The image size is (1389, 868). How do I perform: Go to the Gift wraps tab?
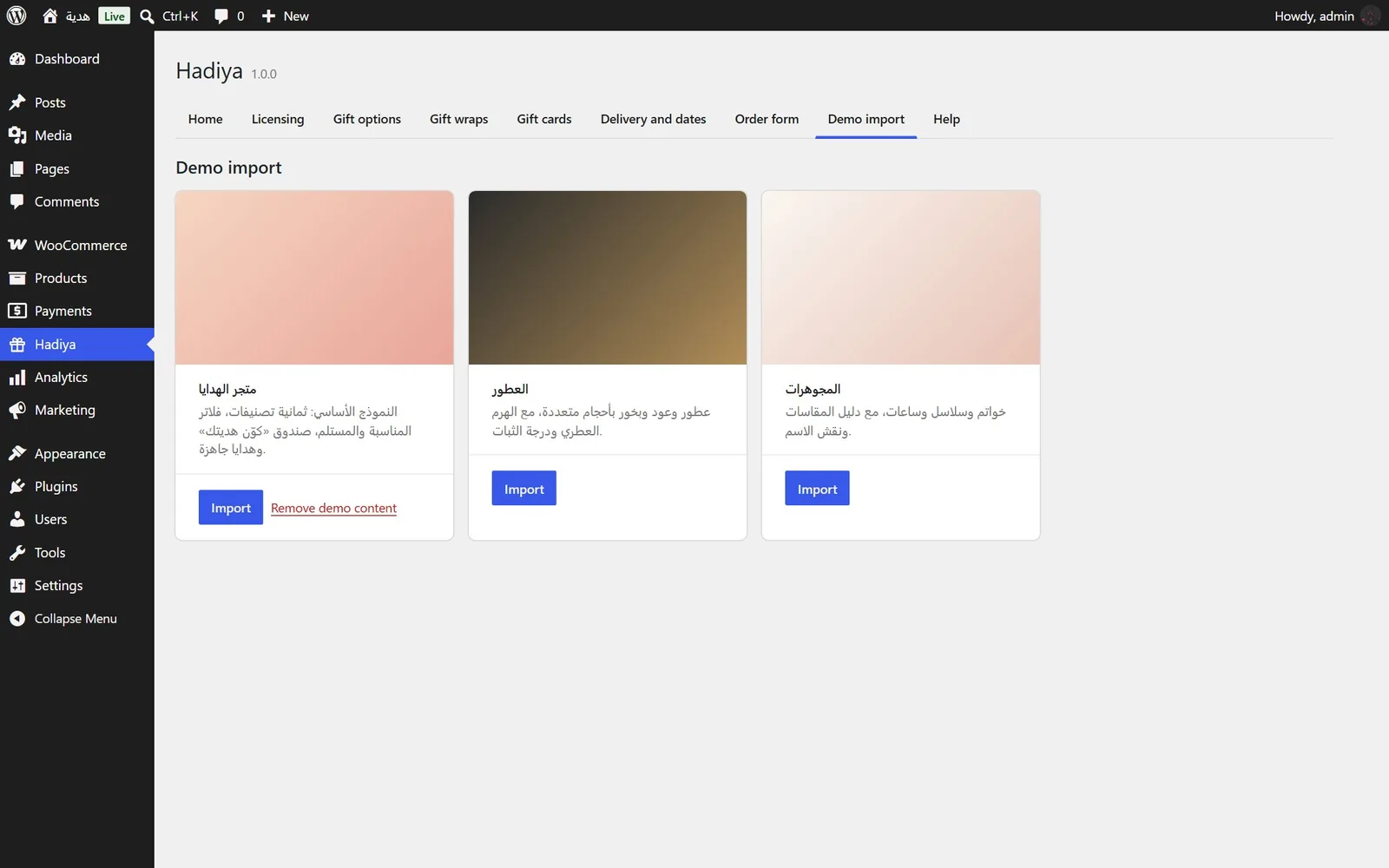pos(458,119)
